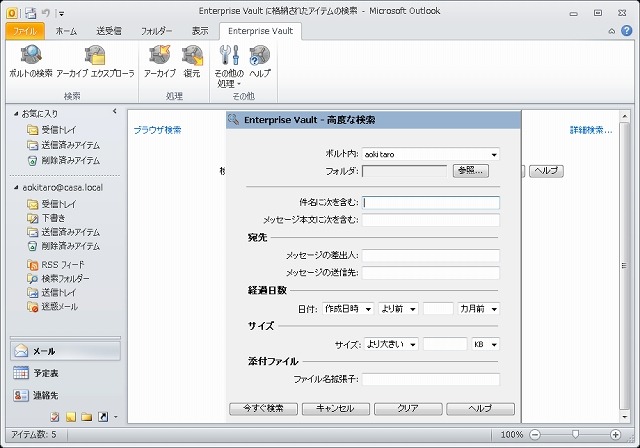Click the zoom out minus button
The height and width of the screenshot is (448, 640).
click(x=535, y=435)
